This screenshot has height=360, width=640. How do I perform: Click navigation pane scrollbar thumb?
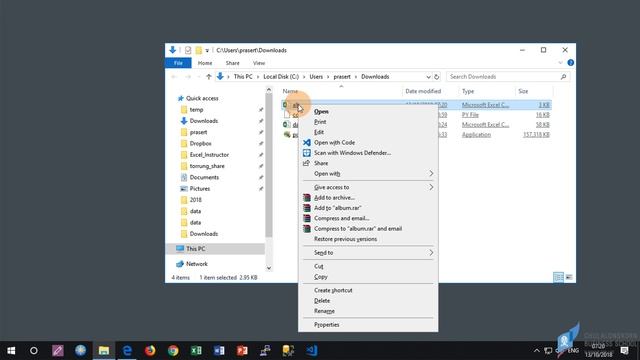pos(269,165)
